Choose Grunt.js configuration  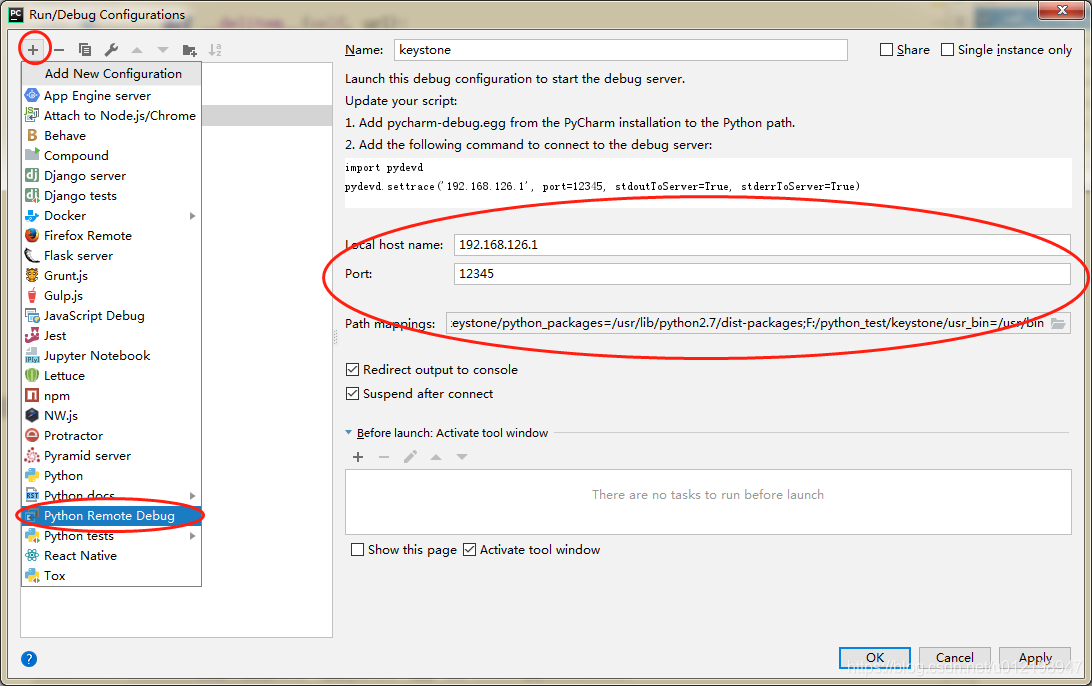click(111, 276)
